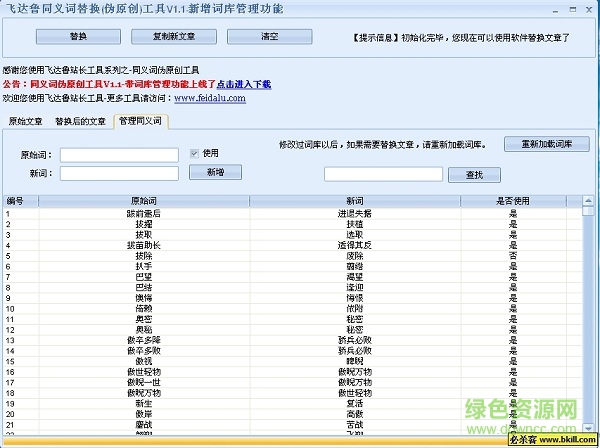Select the 傲睨万物 original word in row 18
This screenshot has width=600, height=448.
point(144,393)
